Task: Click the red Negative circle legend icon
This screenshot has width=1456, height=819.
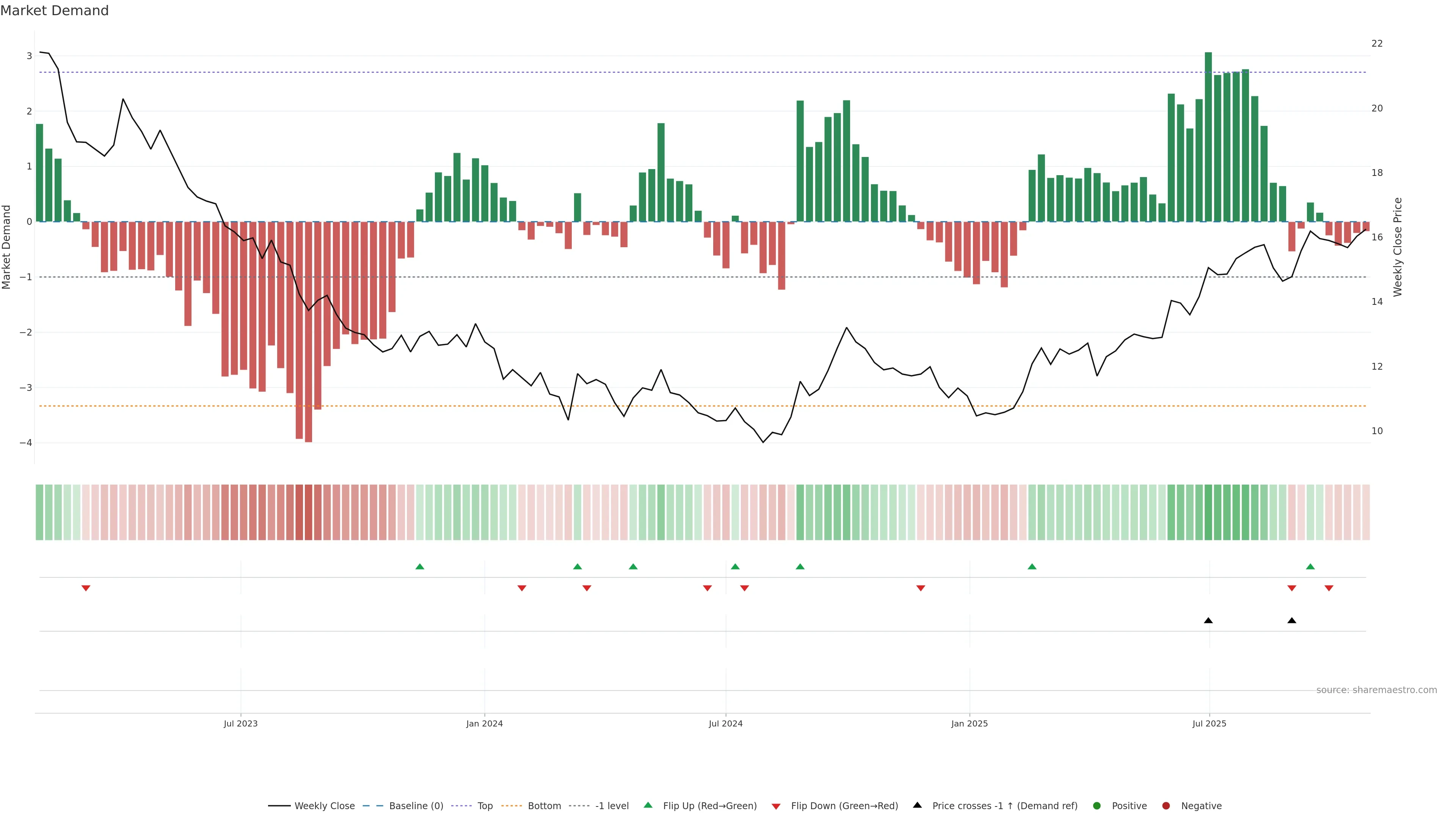Action: pos(1166,806)
